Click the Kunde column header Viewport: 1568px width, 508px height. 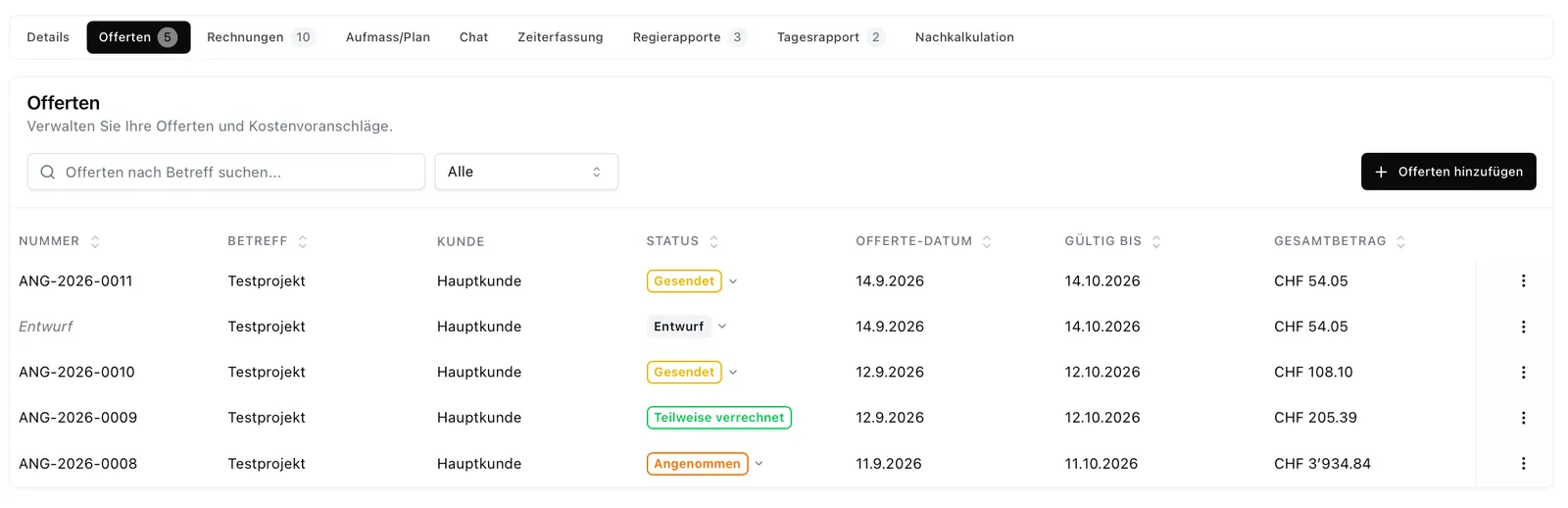pyautogui.click(x=461, y=241)
